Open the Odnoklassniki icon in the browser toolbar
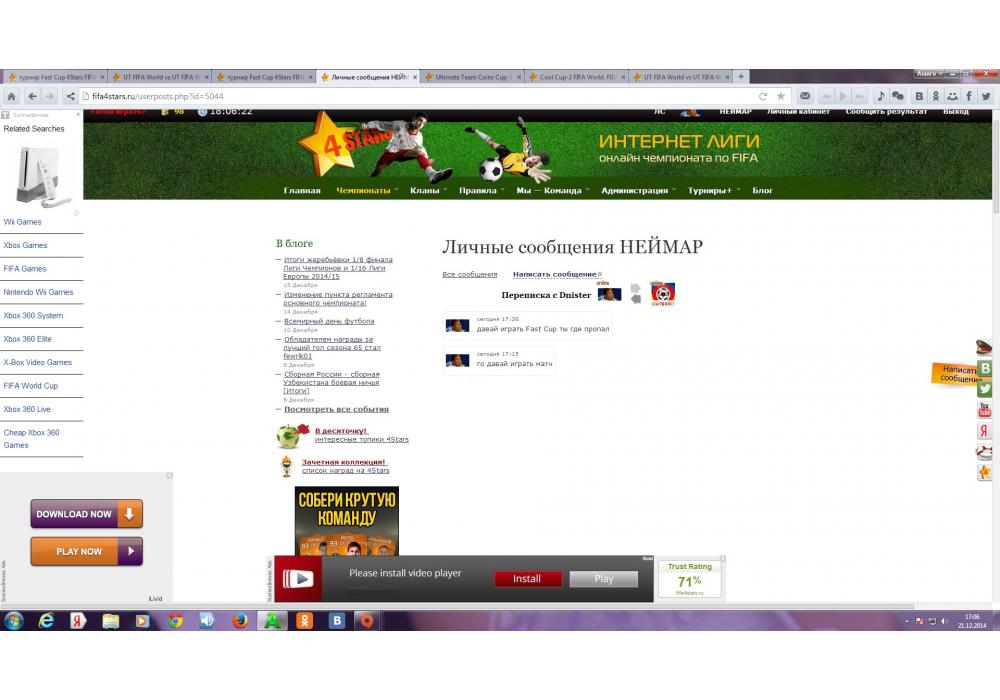Screen dimensions: 1000x700 (x=936, y=96)
